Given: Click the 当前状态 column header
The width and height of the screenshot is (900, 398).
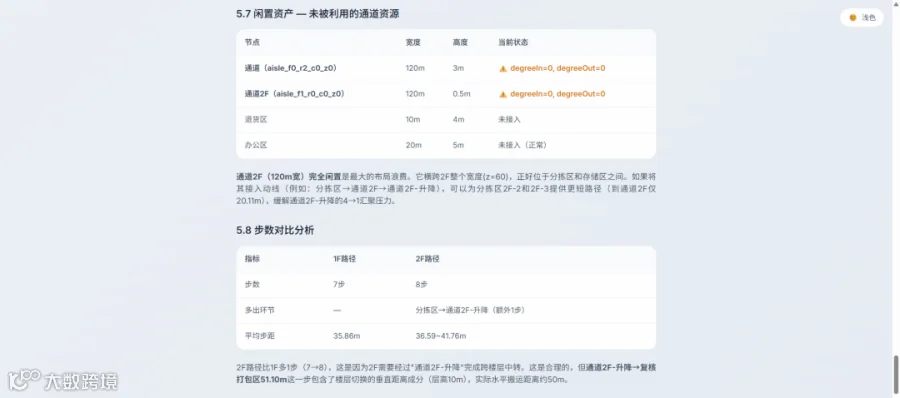Looking at the screenshot, I should tap(513, 42).
